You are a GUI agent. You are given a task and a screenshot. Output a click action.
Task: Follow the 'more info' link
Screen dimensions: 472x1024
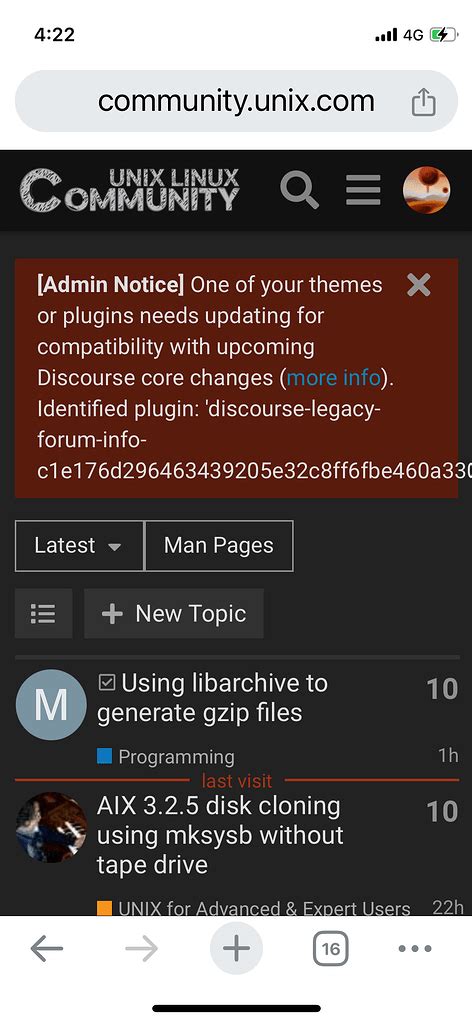coord(334,377)
